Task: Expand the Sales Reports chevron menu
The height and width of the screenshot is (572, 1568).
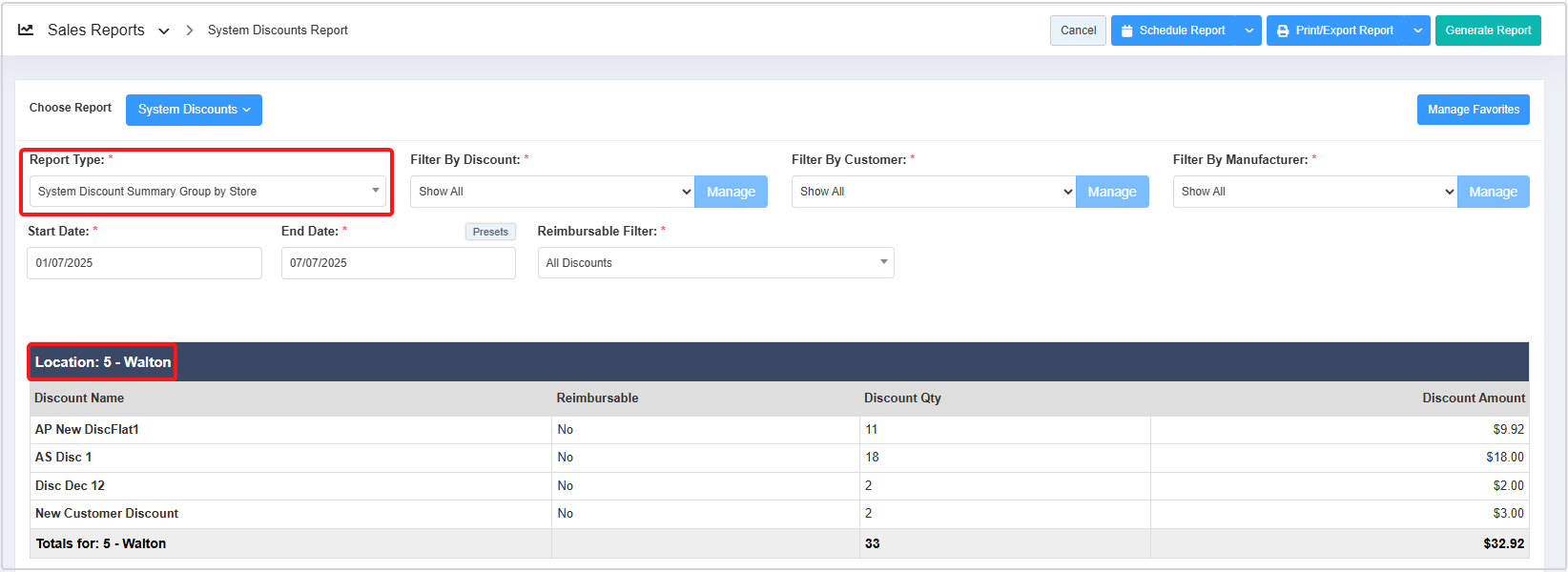Action: 164,31
